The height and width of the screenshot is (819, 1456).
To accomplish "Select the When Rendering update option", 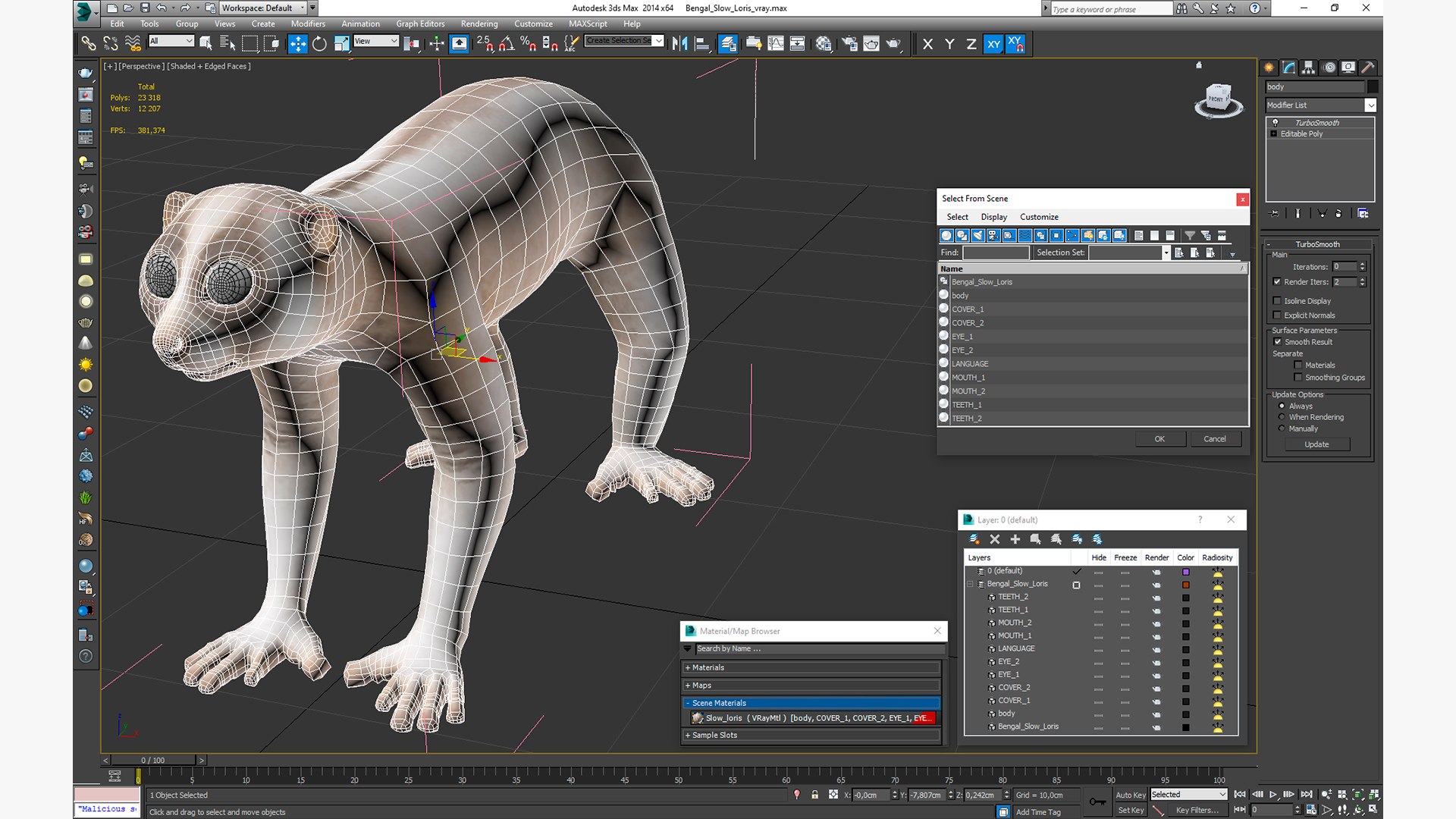I will [1282, 417].
